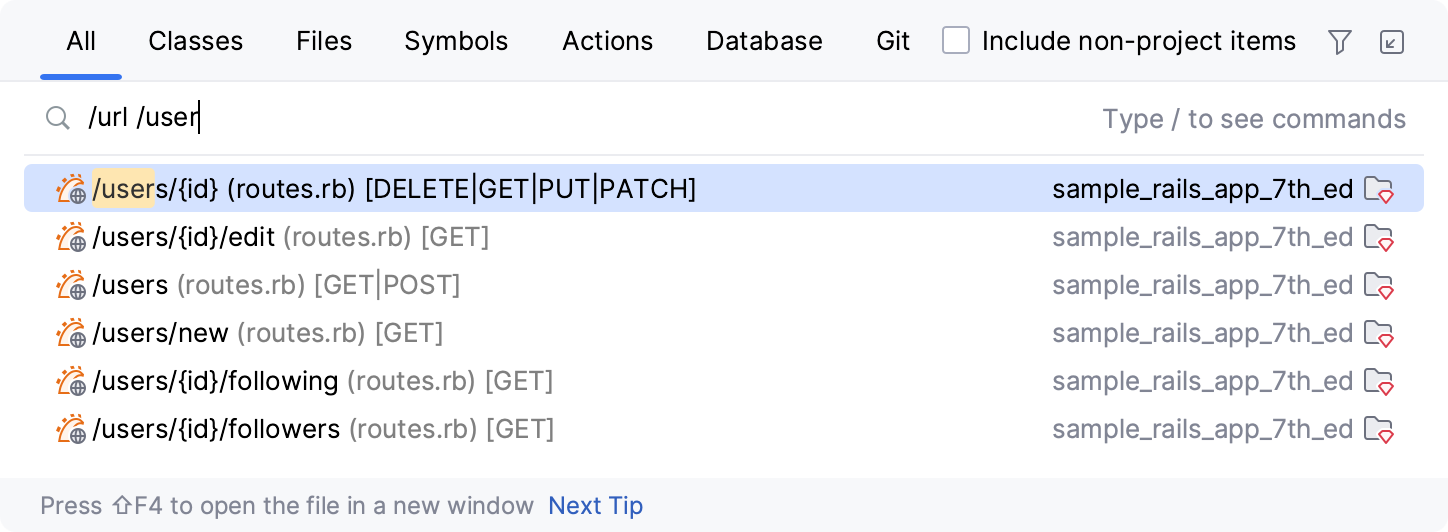Image resolution: width=1448 pixels, height=532 pixels.
Task: Select the /users/{id} DELETE|GET|PUT|PATCH result
Action: 394,189
